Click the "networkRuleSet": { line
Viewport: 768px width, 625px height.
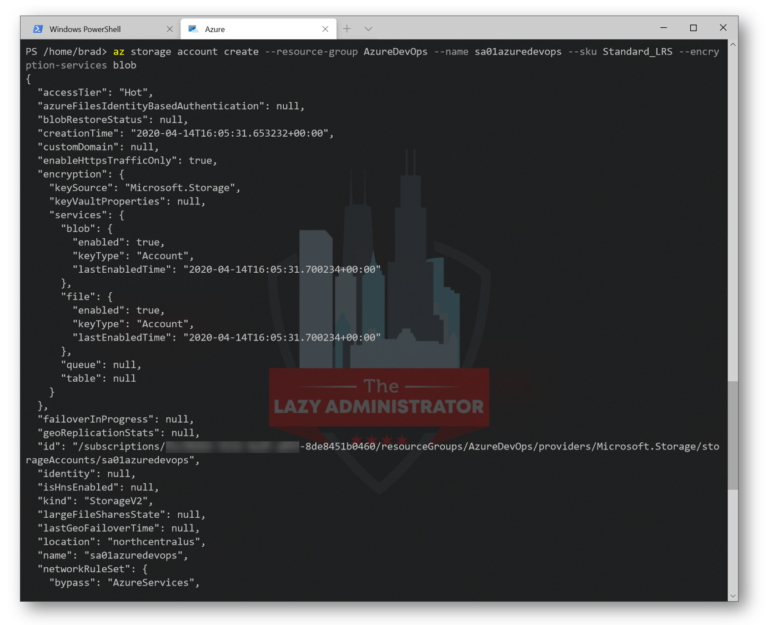point(93,569)
